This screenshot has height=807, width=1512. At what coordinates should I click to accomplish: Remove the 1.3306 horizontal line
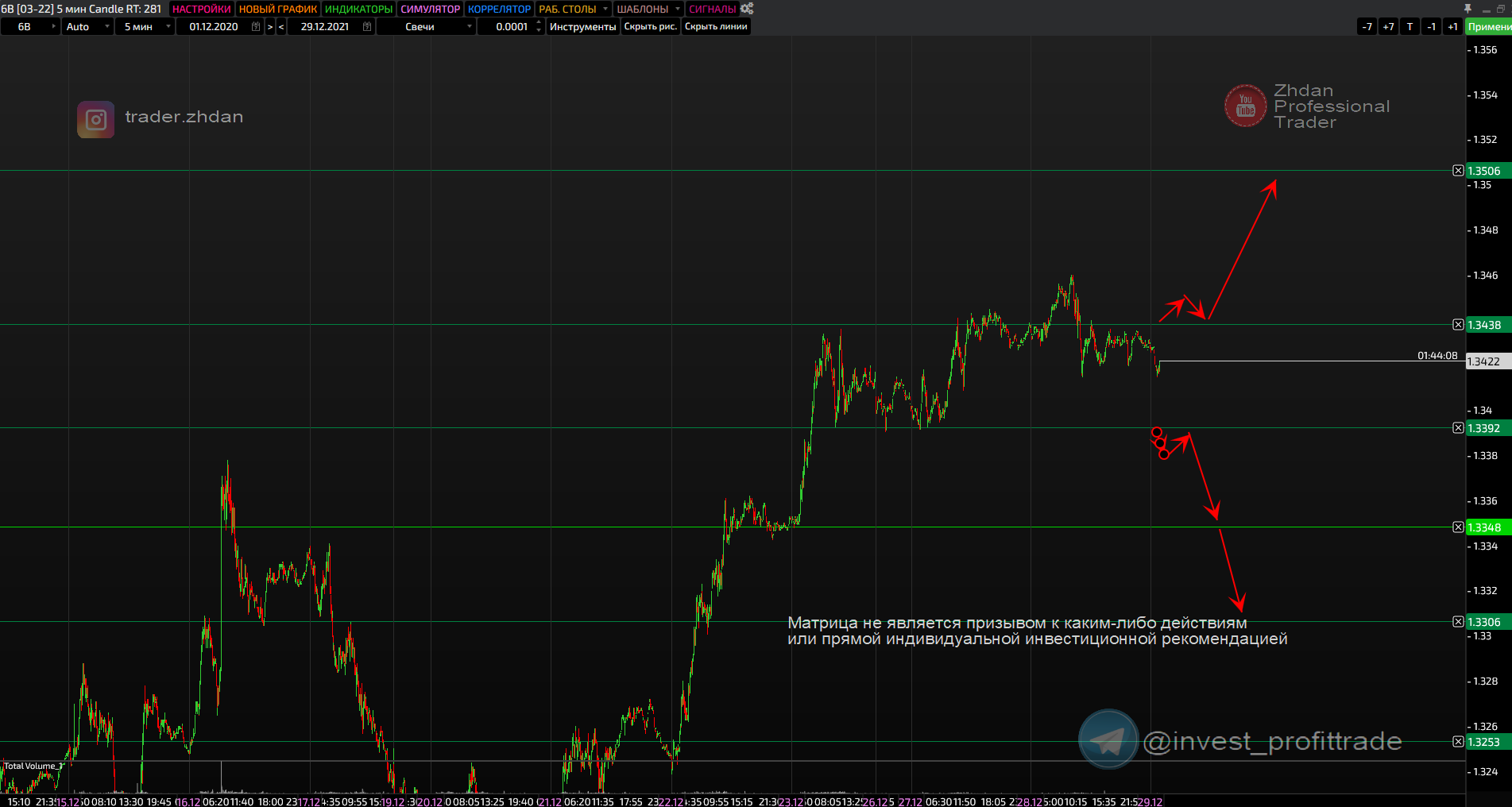click(x=1458, y=622)
